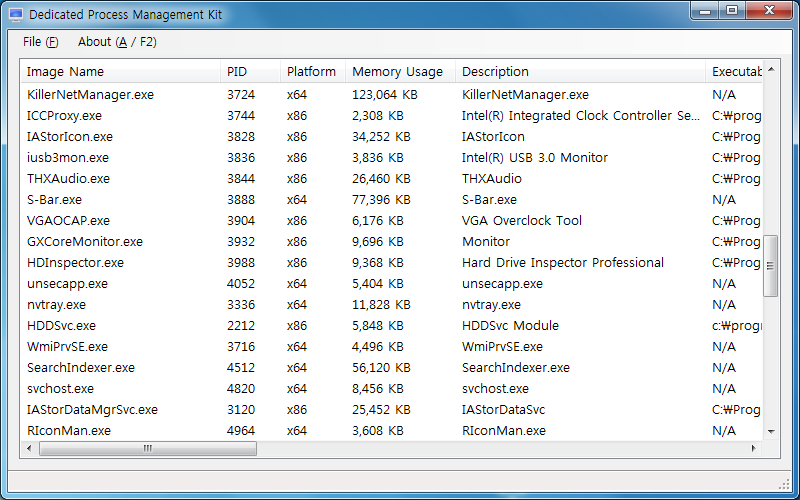
Task: Click the vertical scrollbar down arrow
Action: tap(771, 432)
